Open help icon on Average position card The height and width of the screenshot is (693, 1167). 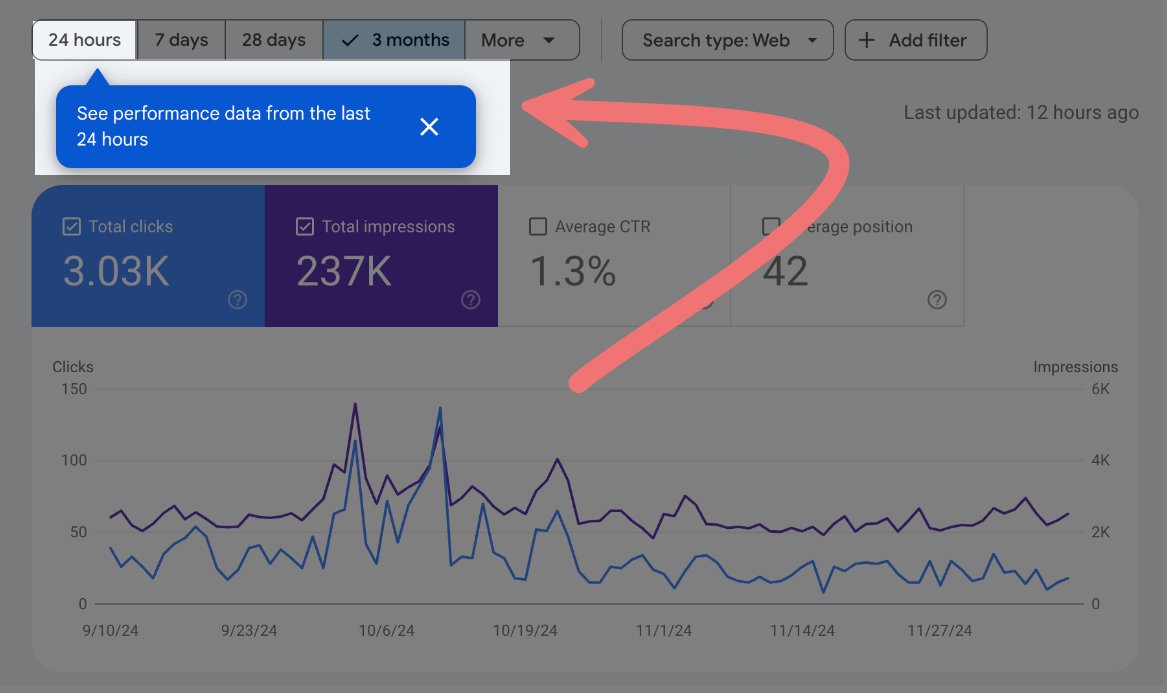tap(937, 300)
